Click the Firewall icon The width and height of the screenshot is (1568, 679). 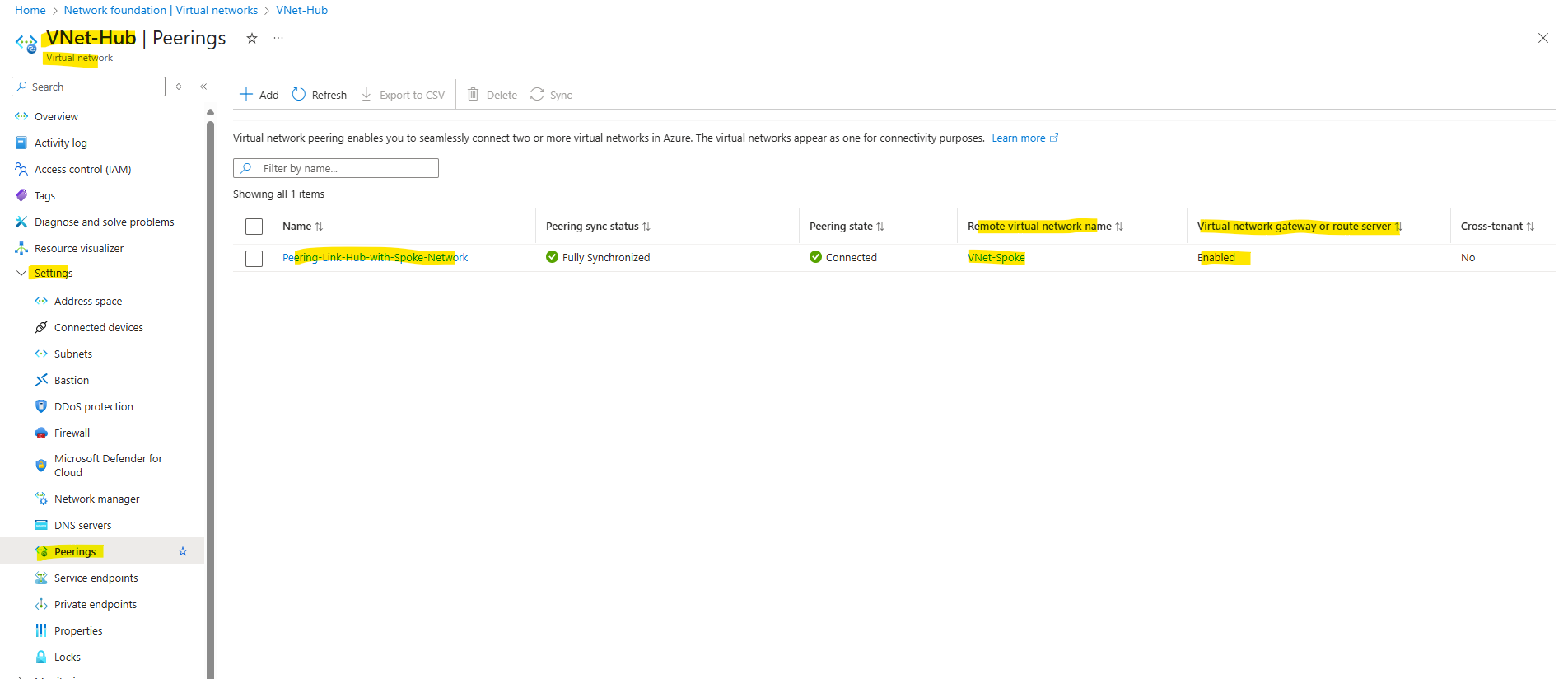[x=41, y=433]
